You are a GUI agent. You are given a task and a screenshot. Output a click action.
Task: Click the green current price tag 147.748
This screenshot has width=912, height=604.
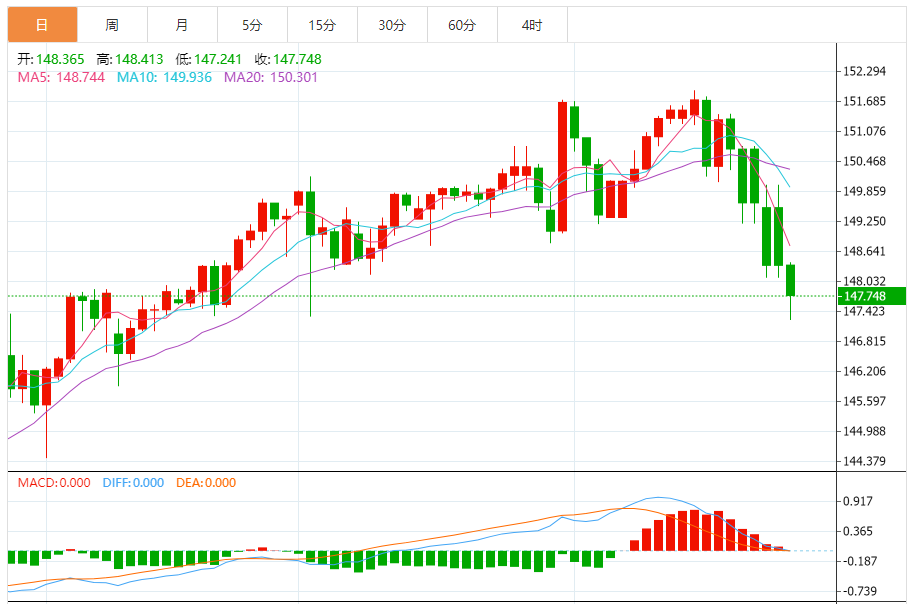(871, 296)
